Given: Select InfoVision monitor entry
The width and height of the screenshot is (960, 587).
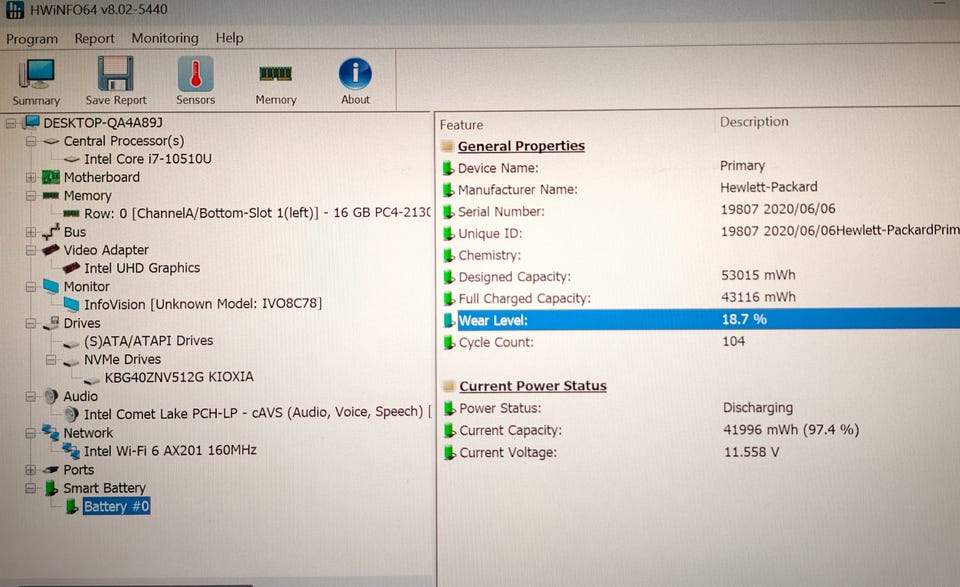Looking at the screenshot, I should pos(203,304).
